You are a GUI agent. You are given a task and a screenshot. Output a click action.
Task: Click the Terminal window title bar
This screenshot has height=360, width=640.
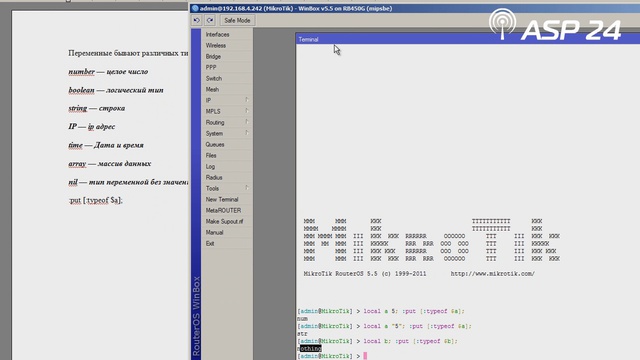coord(468,39)
